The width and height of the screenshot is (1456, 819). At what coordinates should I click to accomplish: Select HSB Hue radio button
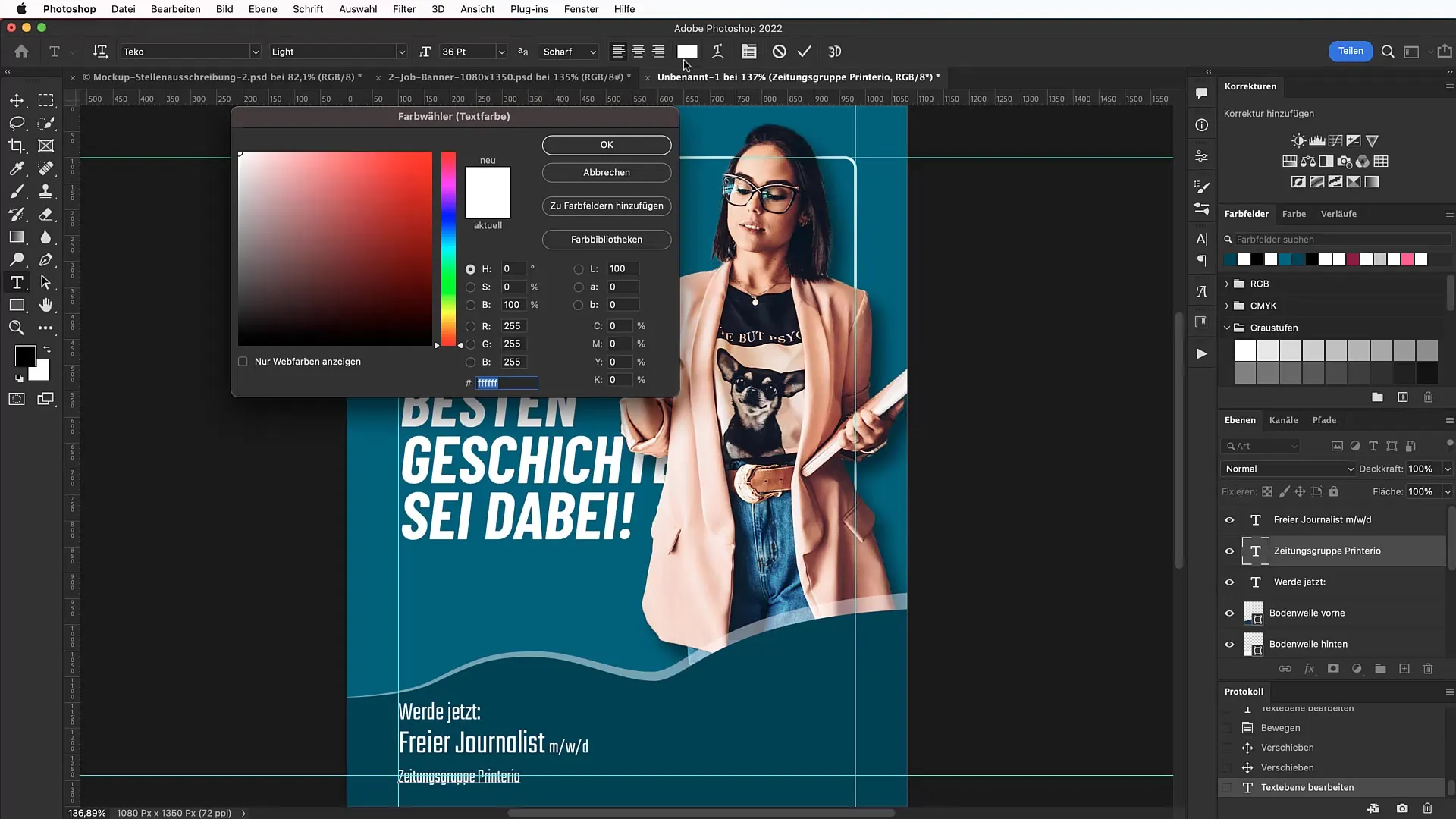pos(471,268)
